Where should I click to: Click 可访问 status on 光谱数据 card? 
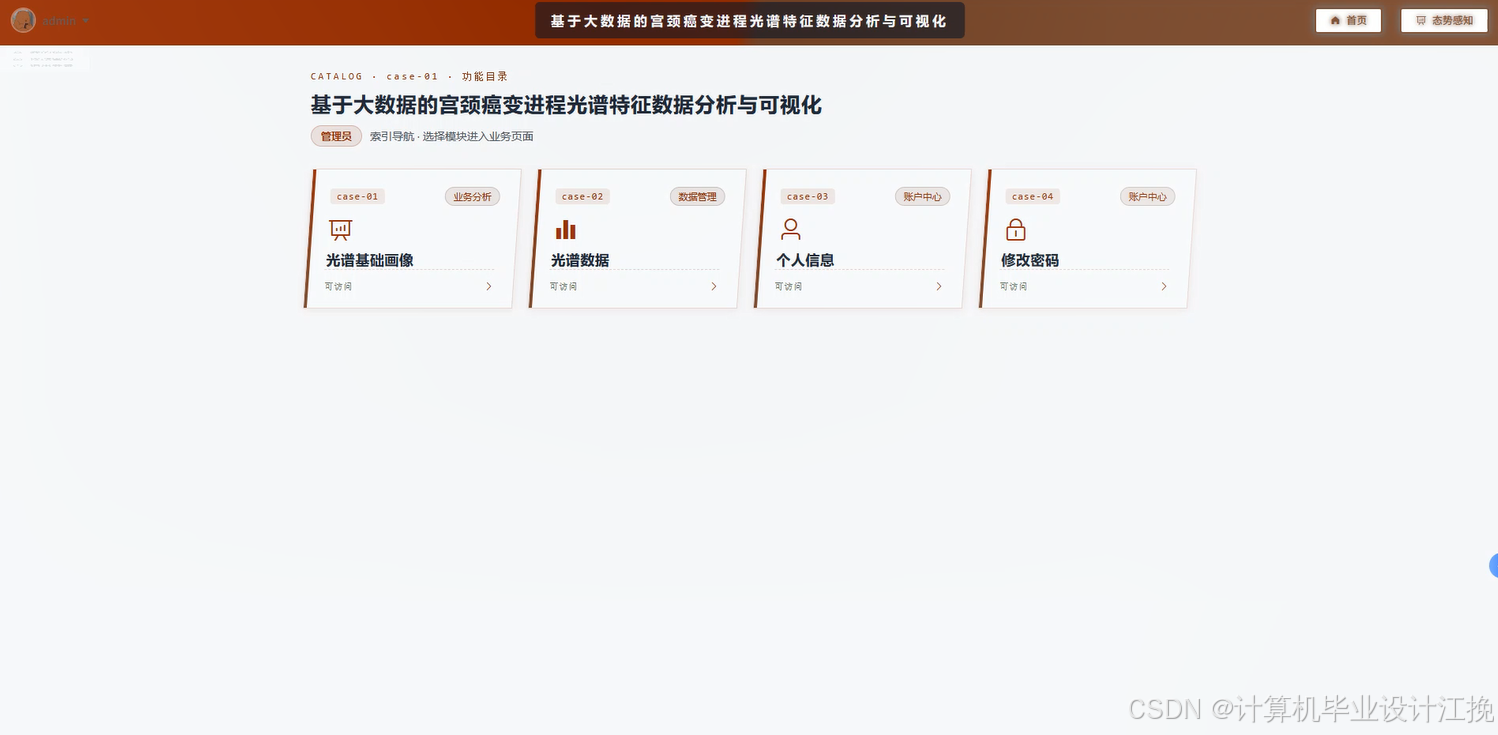(563, 287)
